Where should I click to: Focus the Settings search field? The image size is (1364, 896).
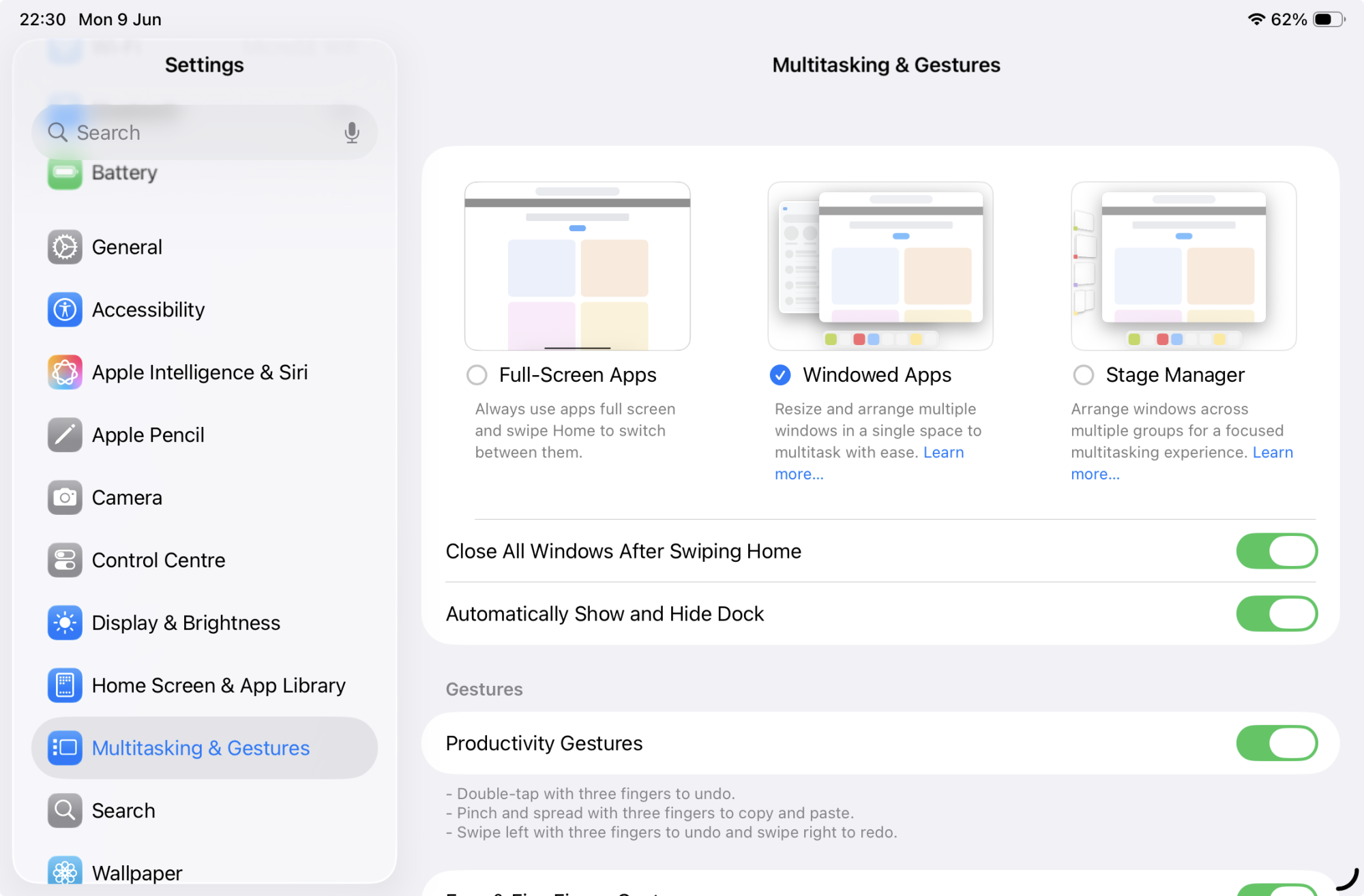tap(205, 132)
